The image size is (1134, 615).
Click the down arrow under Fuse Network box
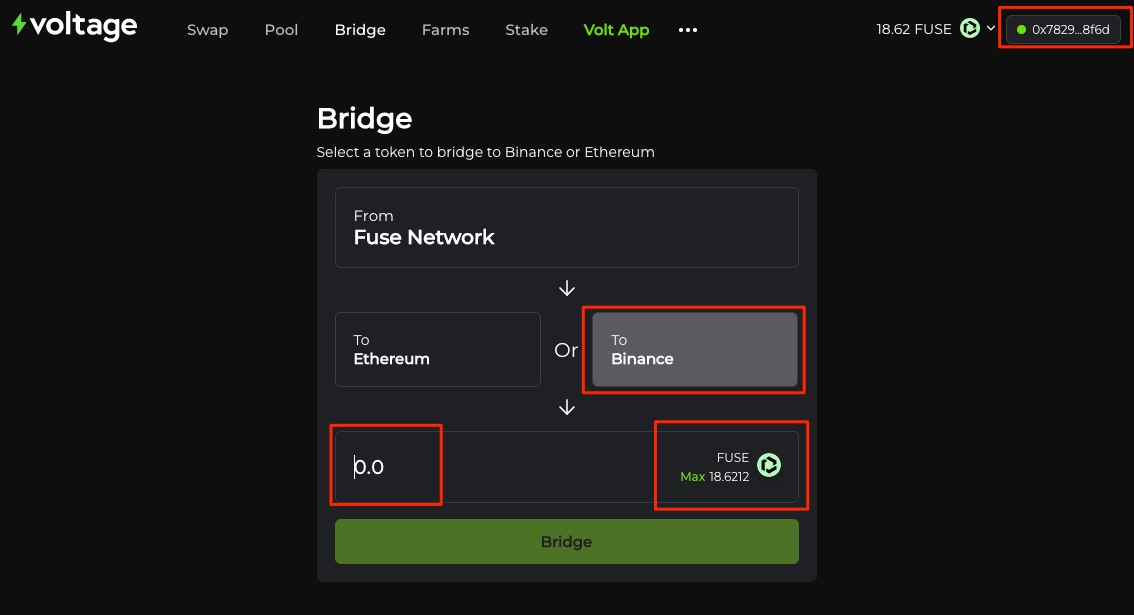[567, 288]
